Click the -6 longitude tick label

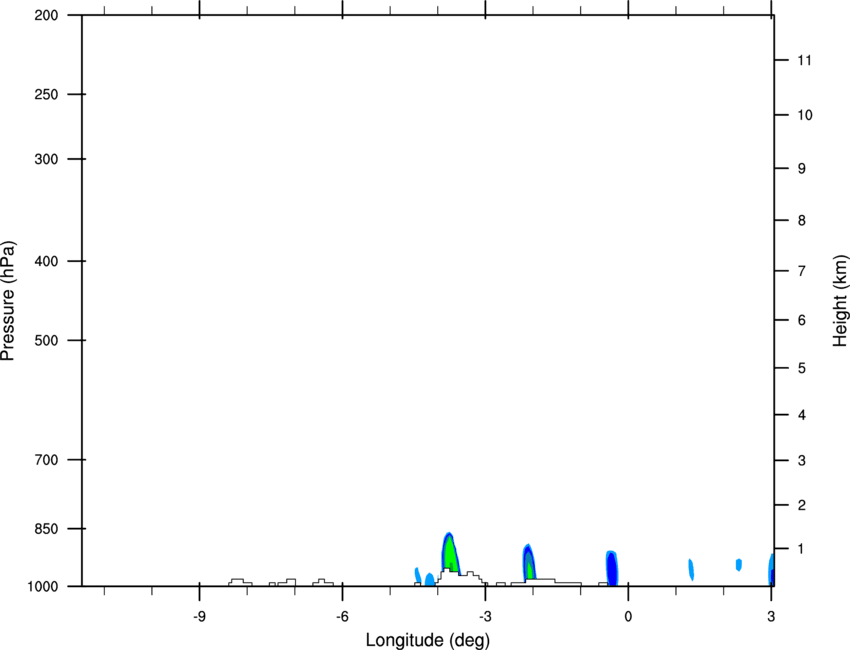tap(342, 617)
